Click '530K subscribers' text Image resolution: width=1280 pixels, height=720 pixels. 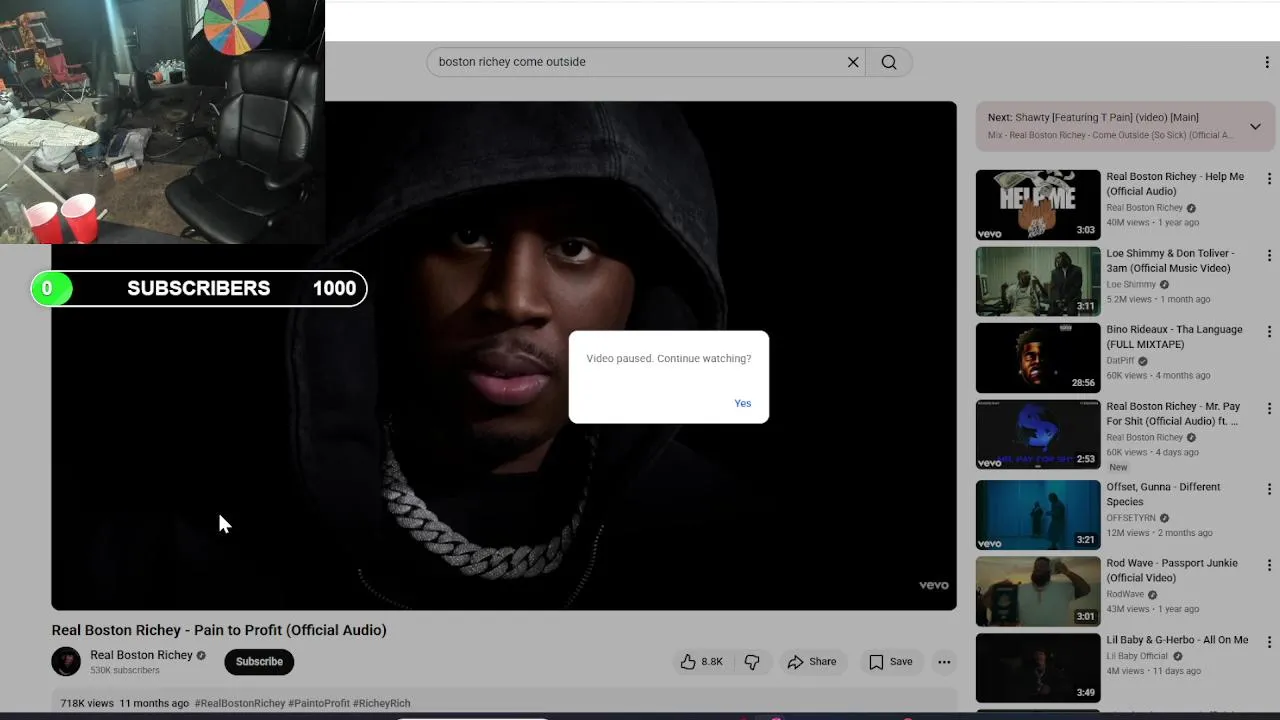[125, 670]
